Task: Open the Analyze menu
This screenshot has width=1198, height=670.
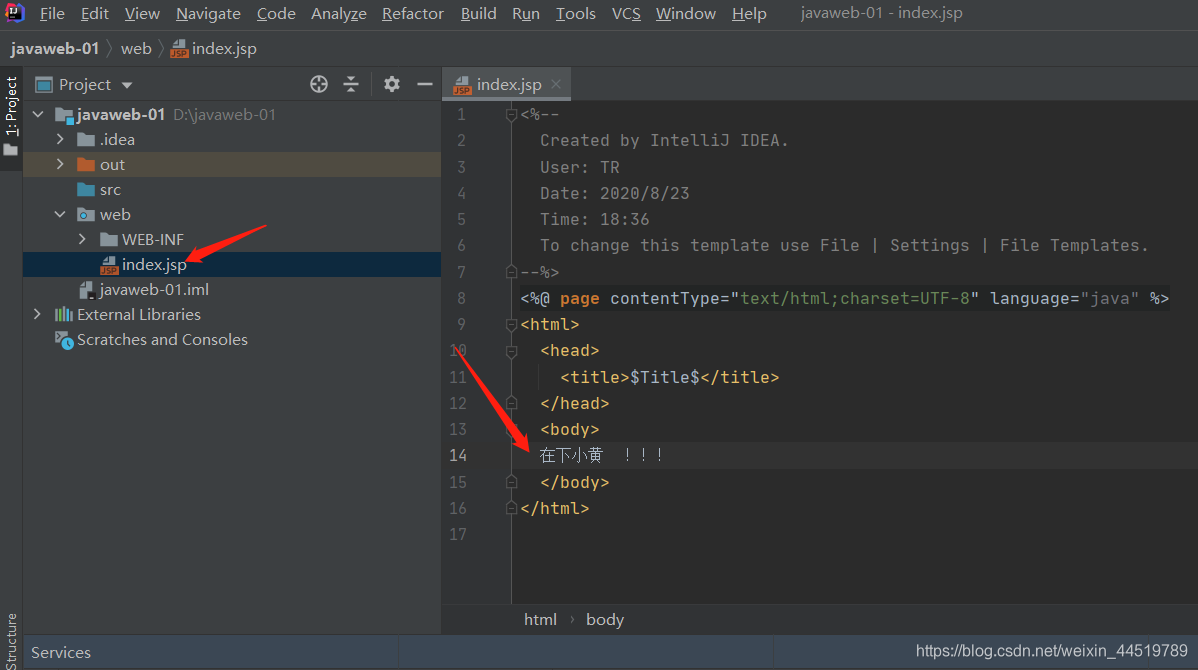Action: click(338, 14)
